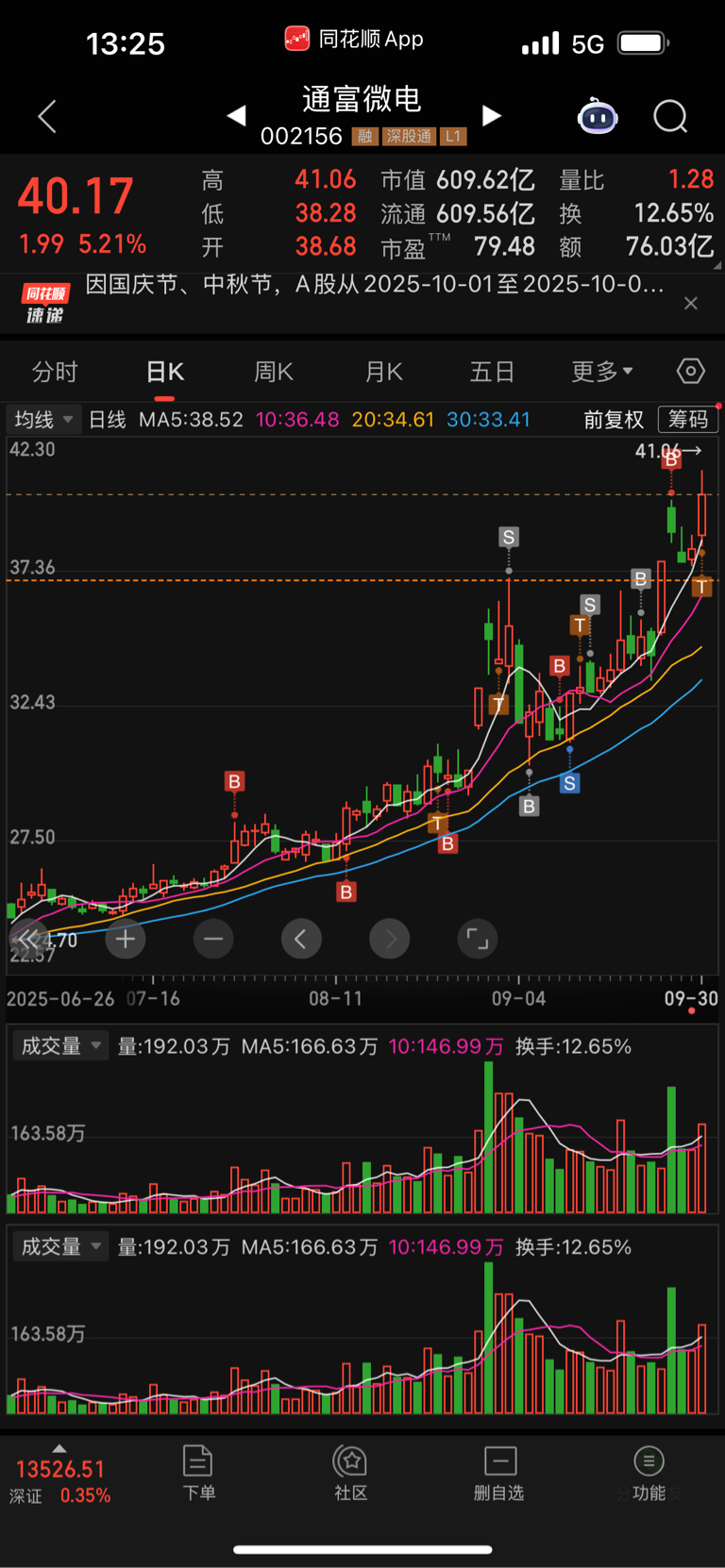Tap the current price 40.17
The width and height of the screenshot is (725, 1568).
tap(76, 196)
